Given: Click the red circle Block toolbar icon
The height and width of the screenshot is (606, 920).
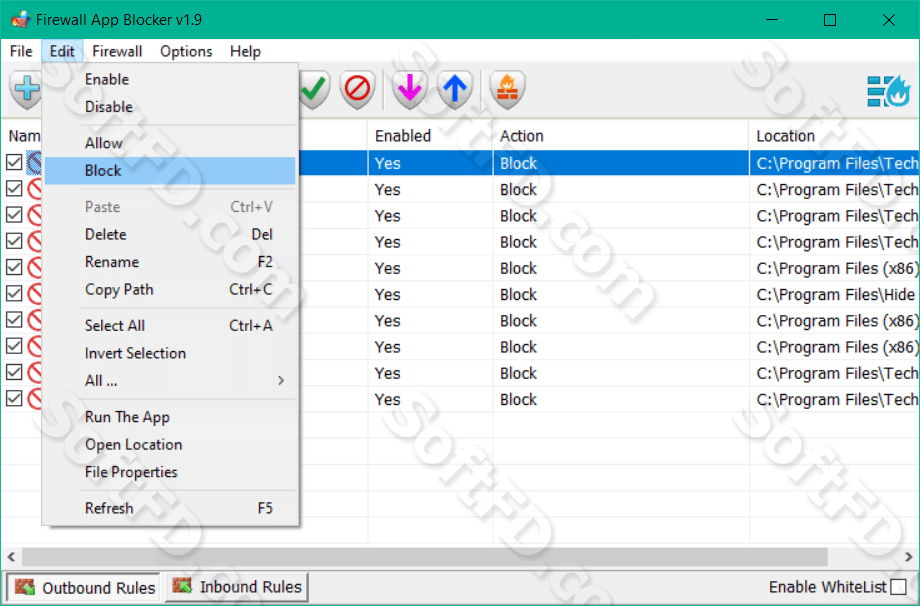Looking at the screenshot, I should [x=357, y=89].
